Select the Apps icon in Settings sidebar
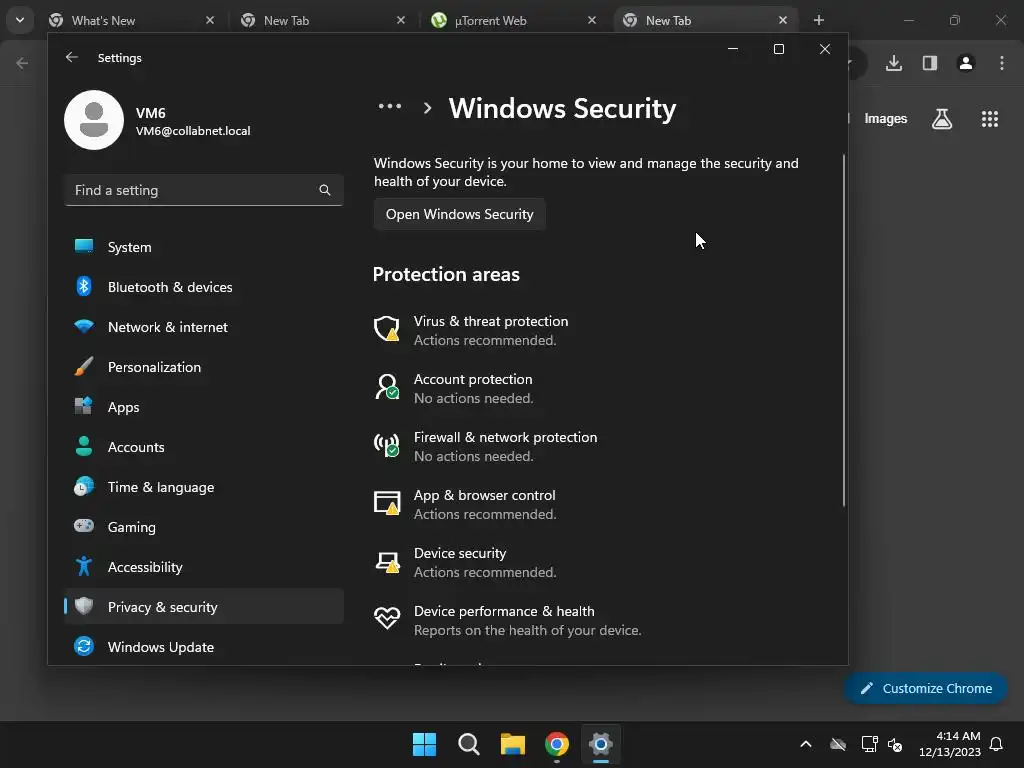The height and width of the screenshot is (768, 1024). pyautogui.click(x=84, y=406)
